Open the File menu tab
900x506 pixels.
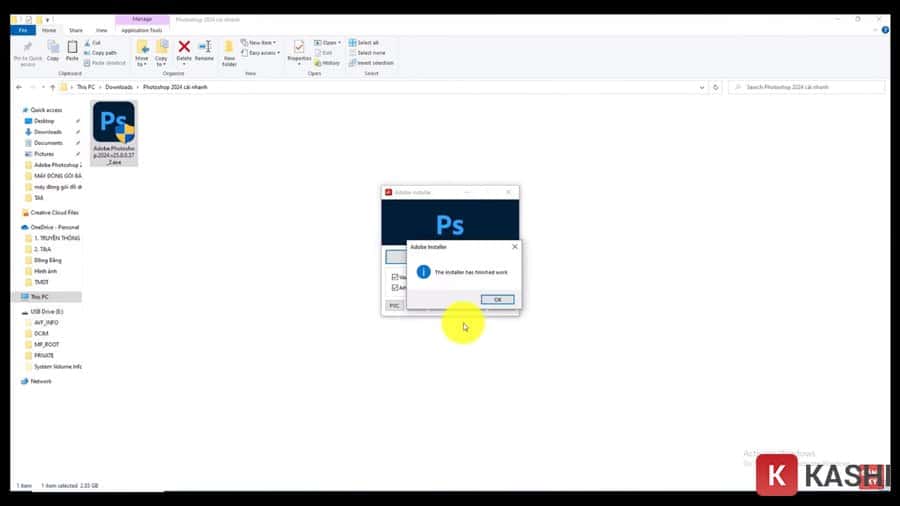click(x=23, y=30)
